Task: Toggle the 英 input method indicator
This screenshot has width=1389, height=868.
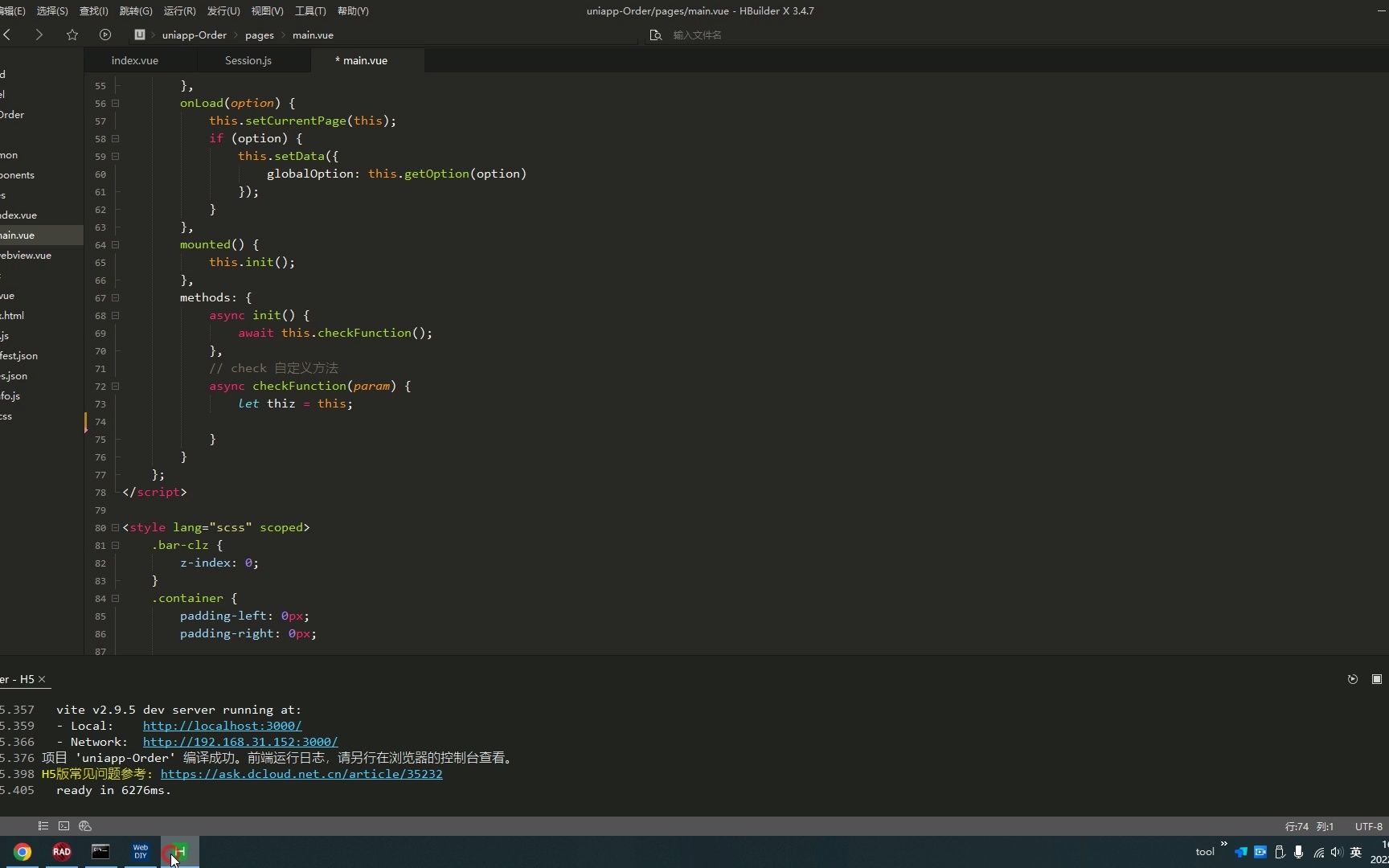Action: click(1356, 852)
